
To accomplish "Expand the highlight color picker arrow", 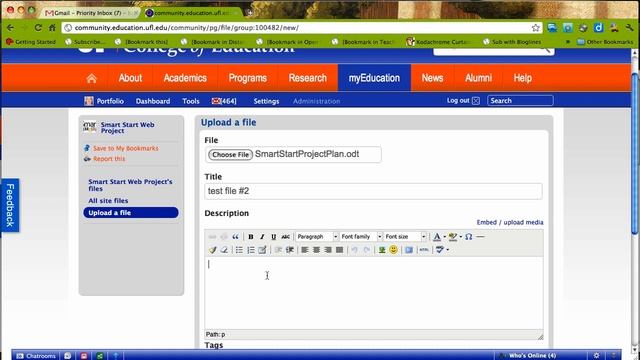I will coord(460,237).
